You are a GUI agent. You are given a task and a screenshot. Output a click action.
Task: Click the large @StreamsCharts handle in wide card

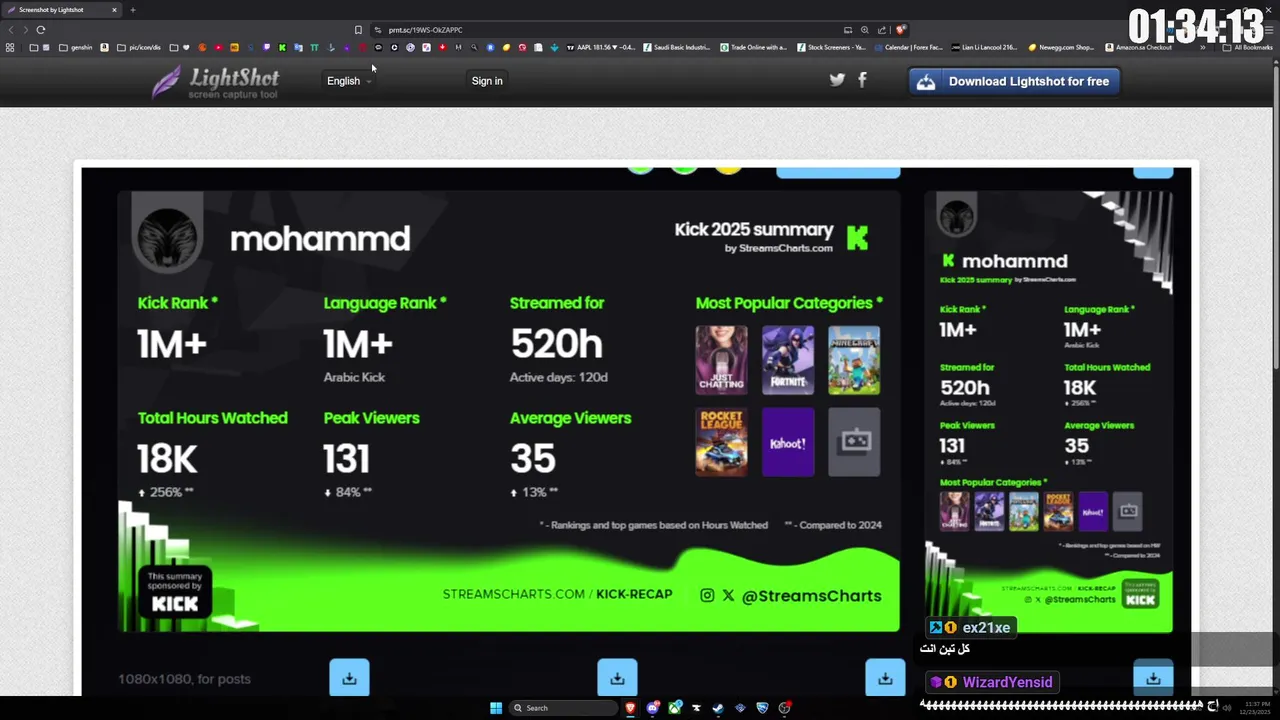(x=811, y=596)
